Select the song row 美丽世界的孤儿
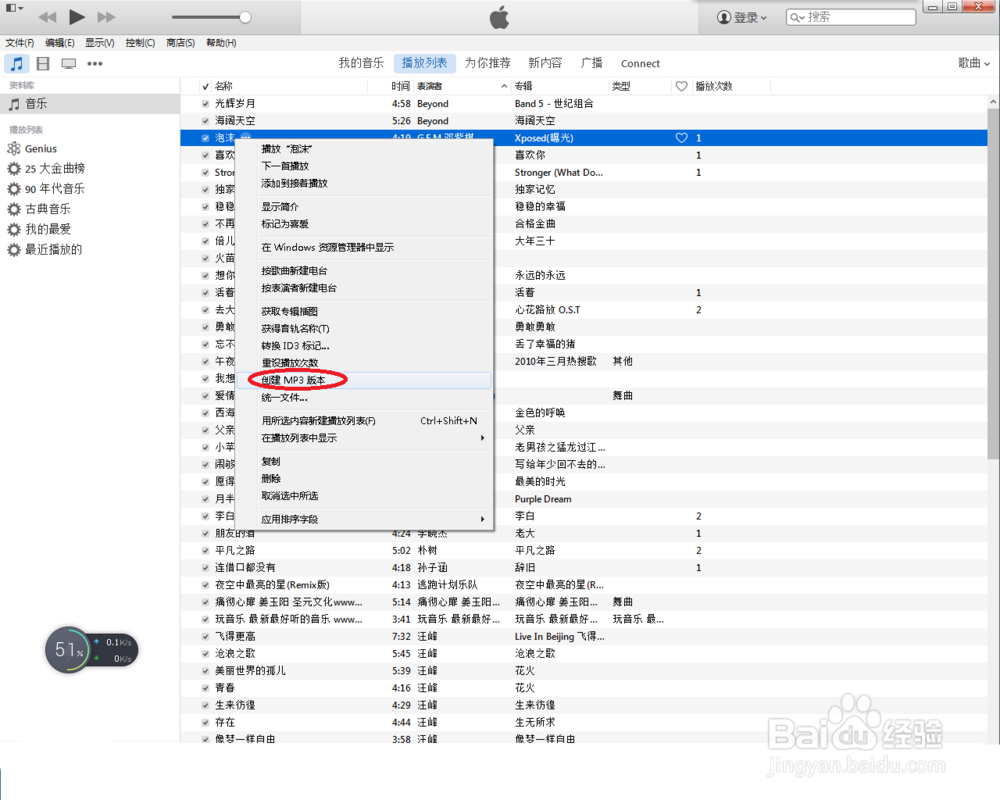The width and height of the screenshot is (1000, 800). (584, 670)
